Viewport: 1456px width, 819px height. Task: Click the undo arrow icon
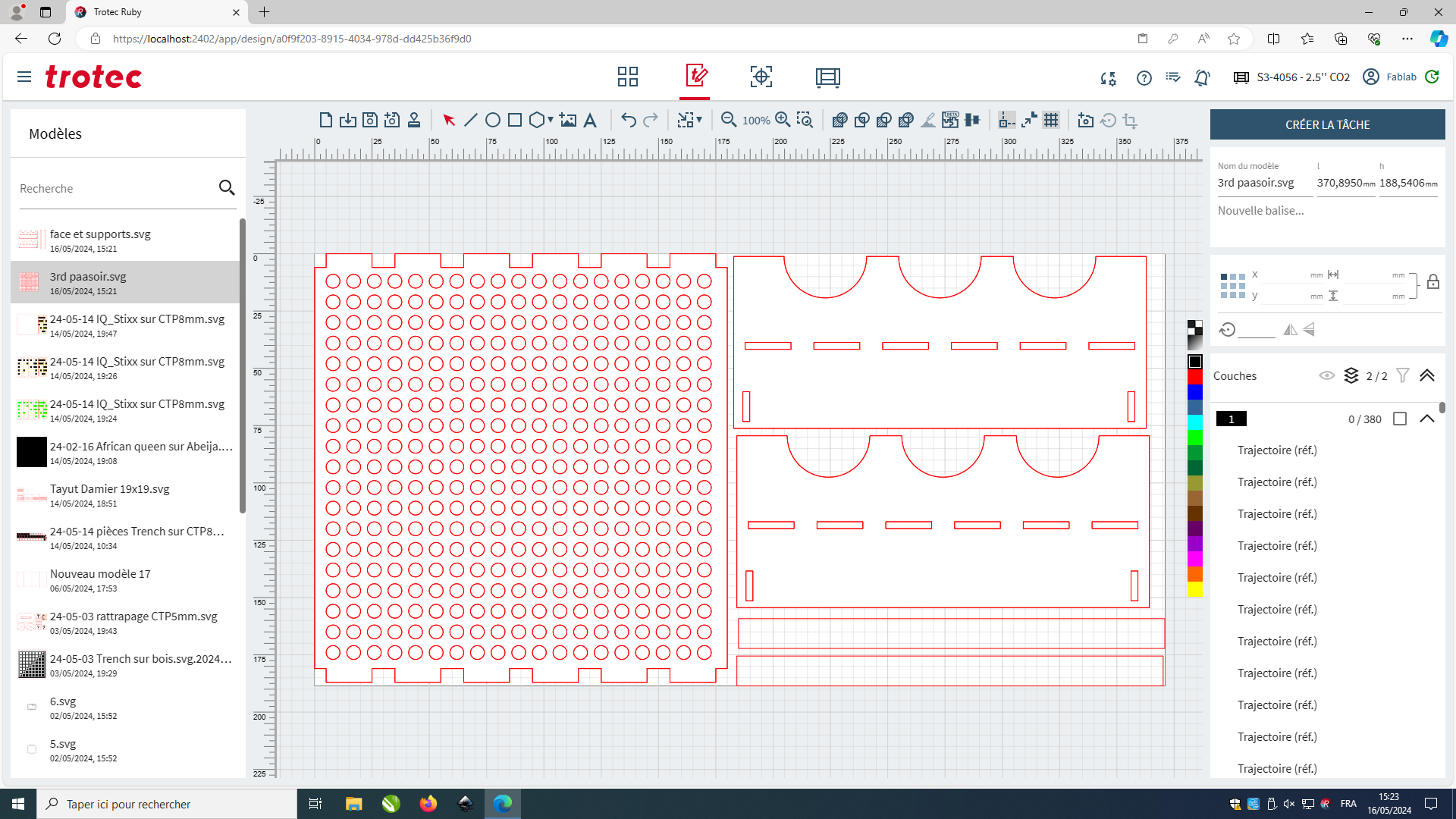628,120
